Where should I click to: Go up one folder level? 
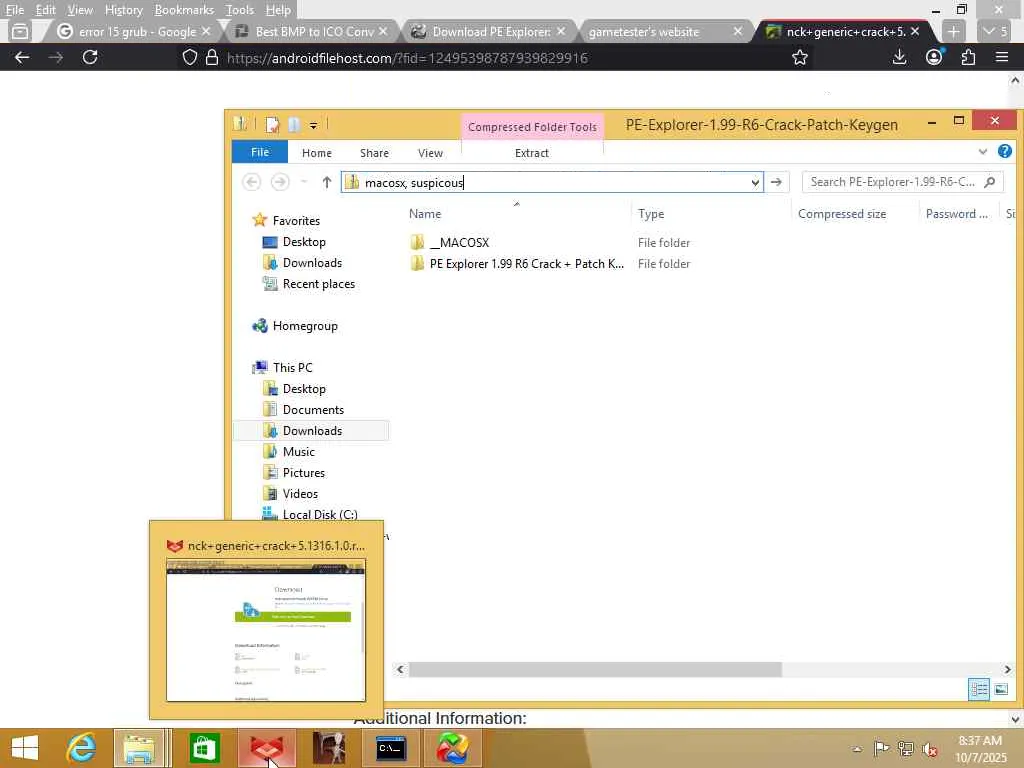[x=327, y=182]
